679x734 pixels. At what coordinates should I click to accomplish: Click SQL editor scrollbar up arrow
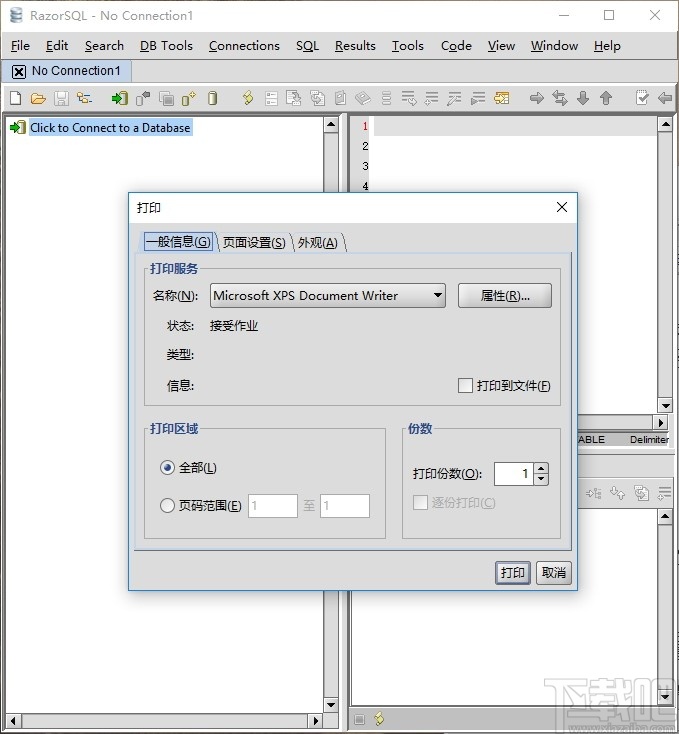(x=665, y=125)
